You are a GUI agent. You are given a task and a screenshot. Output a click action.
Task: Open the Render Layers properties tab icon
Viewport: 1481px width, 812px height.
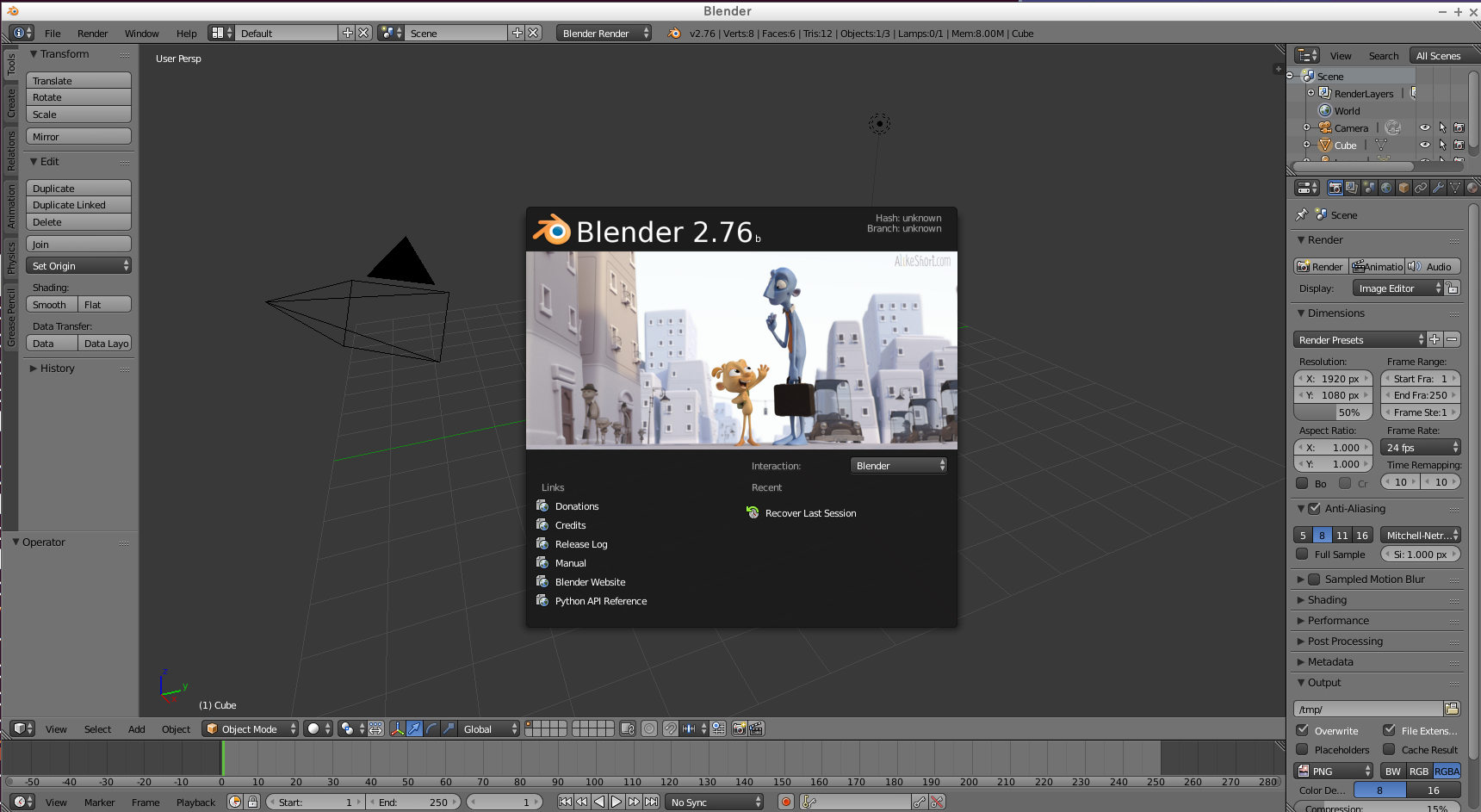pyautogui.click(x=1352, y=188)
